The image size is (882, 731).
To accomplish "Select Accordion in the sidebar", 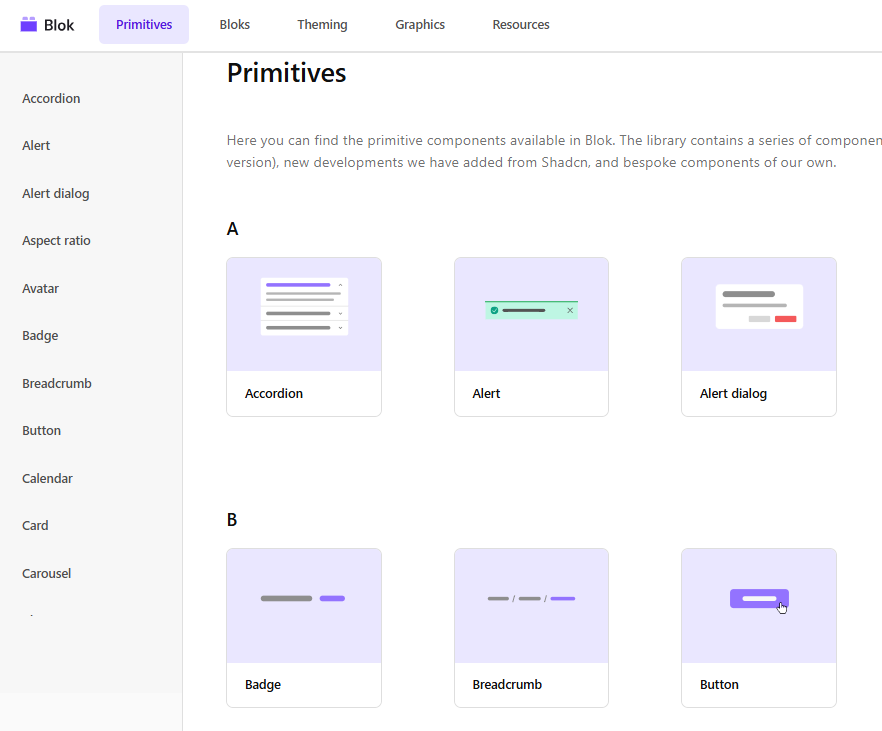I will (51, 98).
